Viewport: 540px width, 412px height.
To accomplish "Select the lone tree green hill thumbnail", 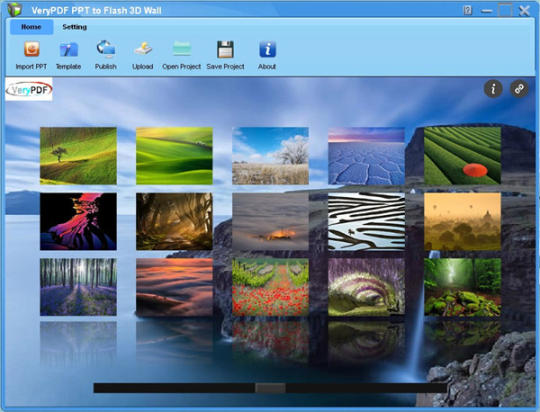I will (78, 156).
